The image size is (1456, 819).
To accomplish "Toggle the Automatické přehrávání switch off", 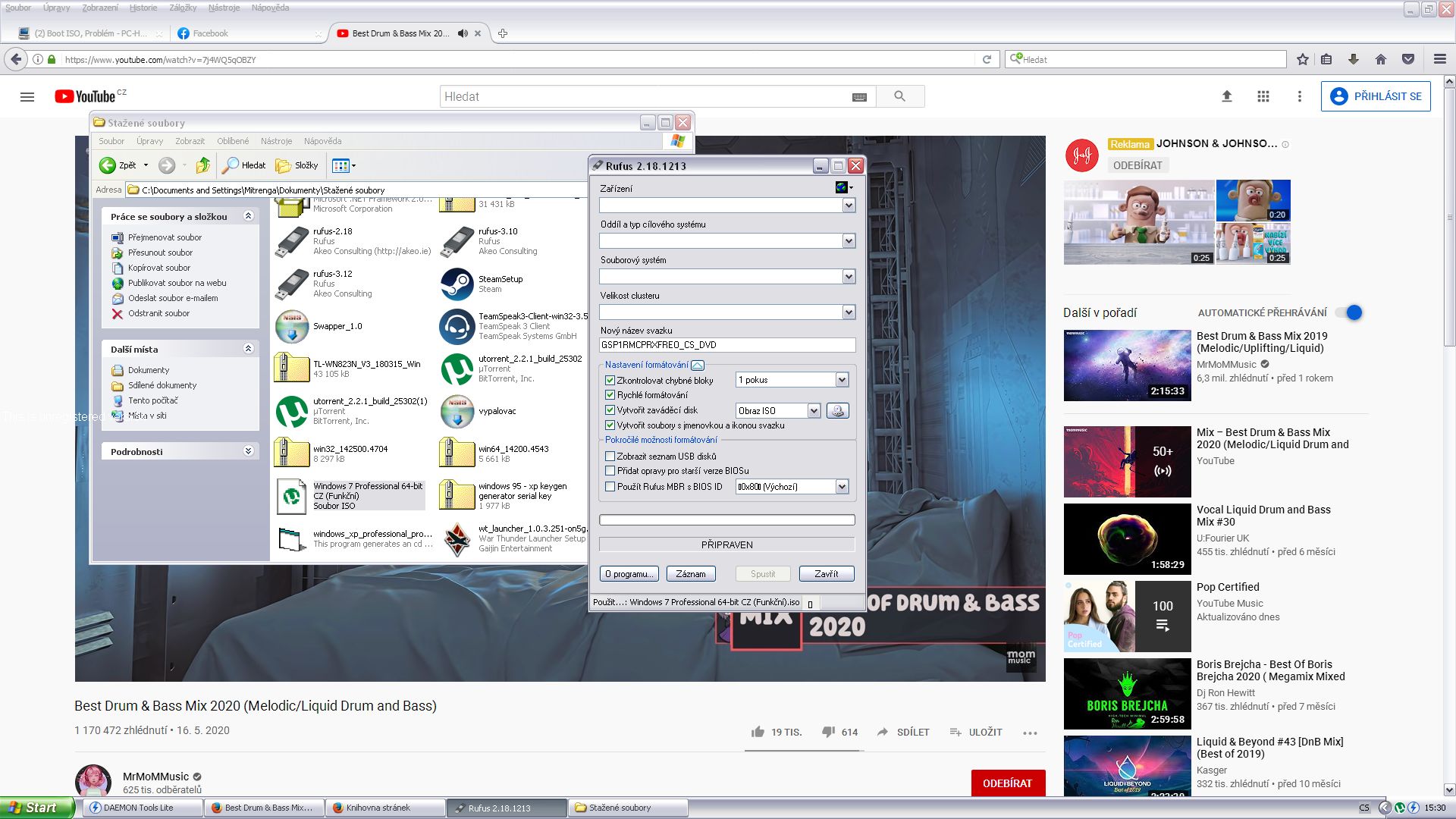I will (x=1349, y=312).
